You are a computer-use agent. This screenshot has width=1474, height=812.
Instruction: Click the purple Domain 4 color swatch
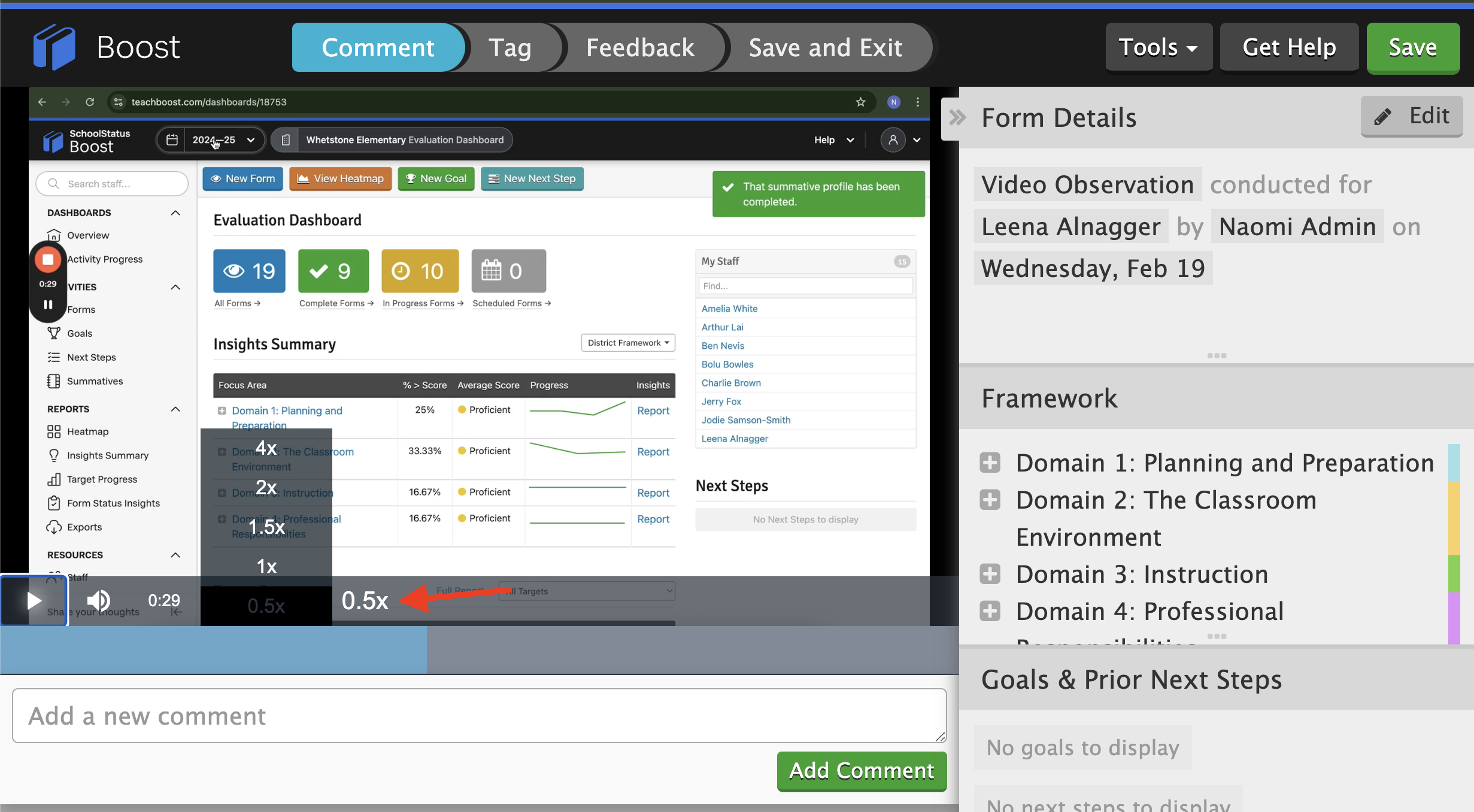(1454, 618)
